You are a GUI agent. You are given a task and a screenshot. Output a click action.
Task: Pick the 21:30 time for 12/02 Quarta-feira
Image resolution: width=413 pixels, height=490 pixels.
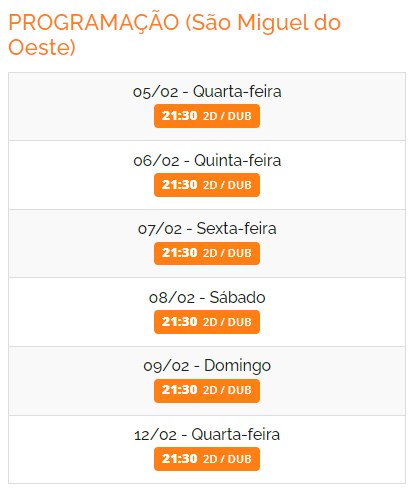tap(179, 459)
